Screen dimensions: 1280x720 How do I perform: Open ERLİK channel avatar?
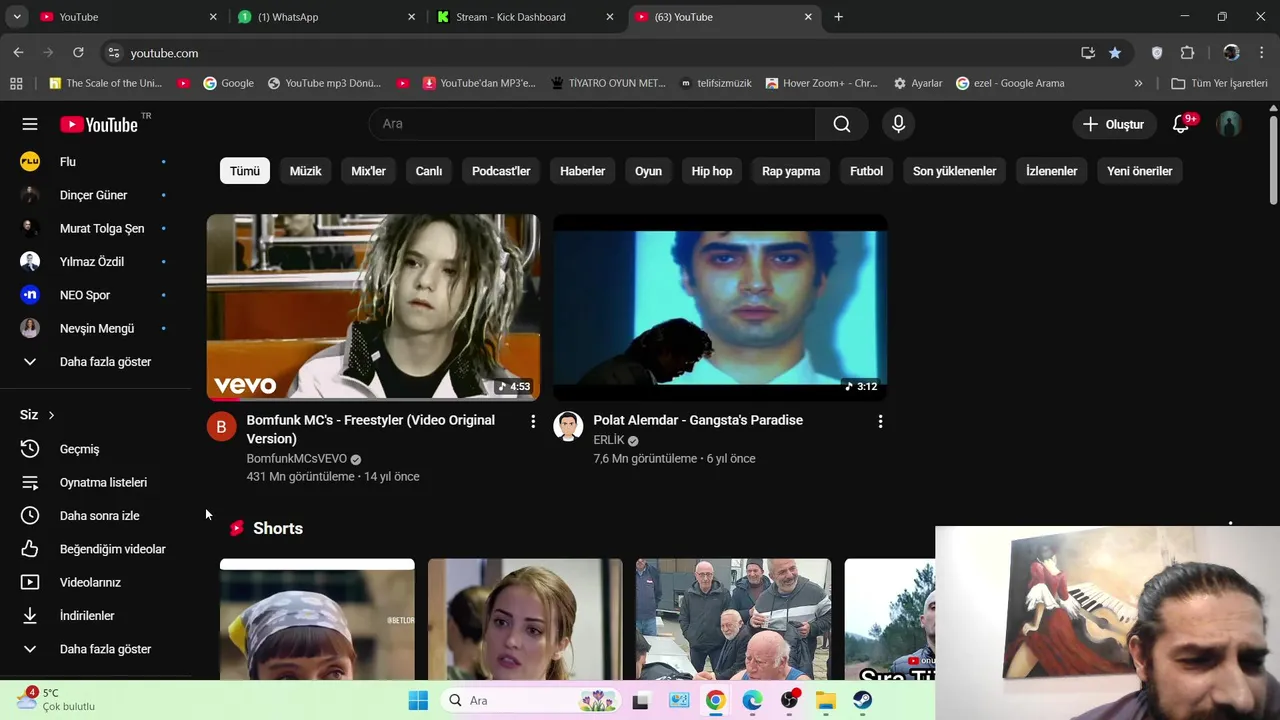[x=568, y=426]
